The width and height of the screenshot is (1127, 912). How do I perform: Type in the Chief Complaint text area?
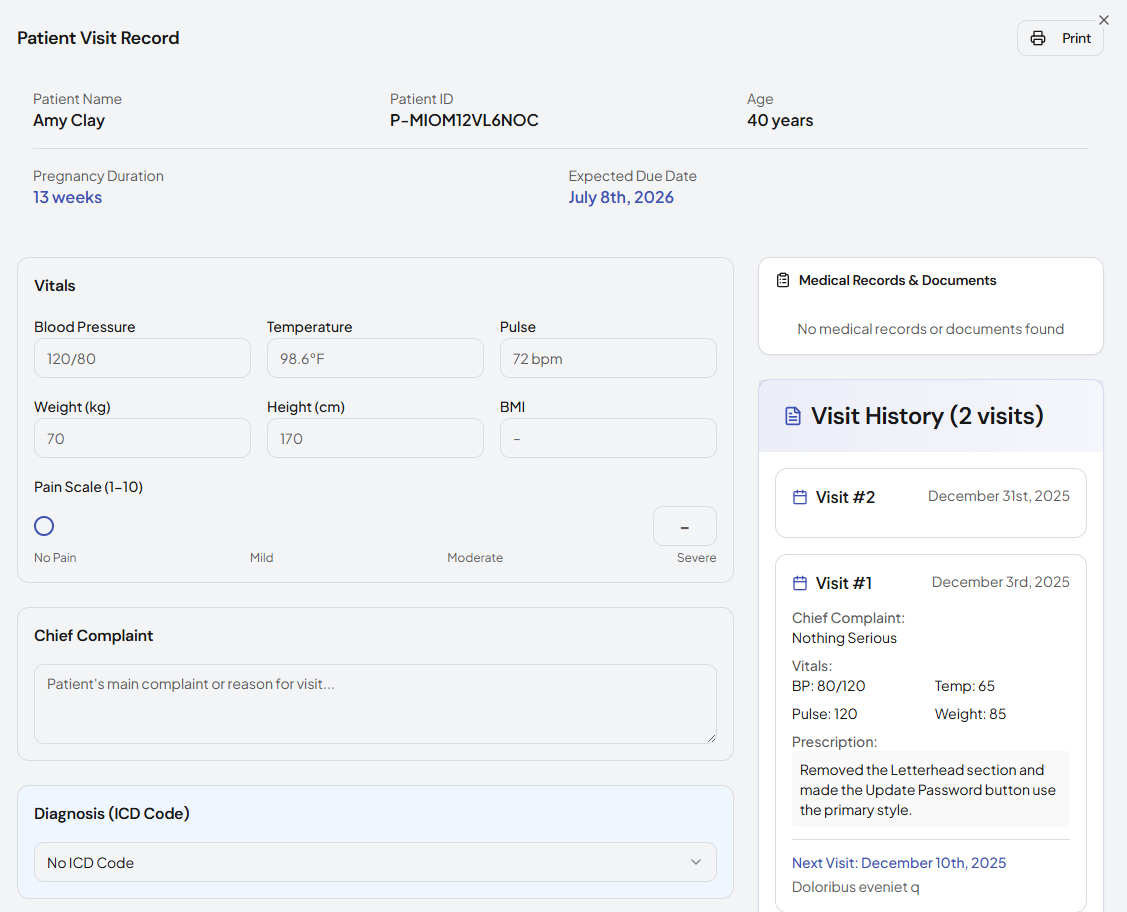375,704
